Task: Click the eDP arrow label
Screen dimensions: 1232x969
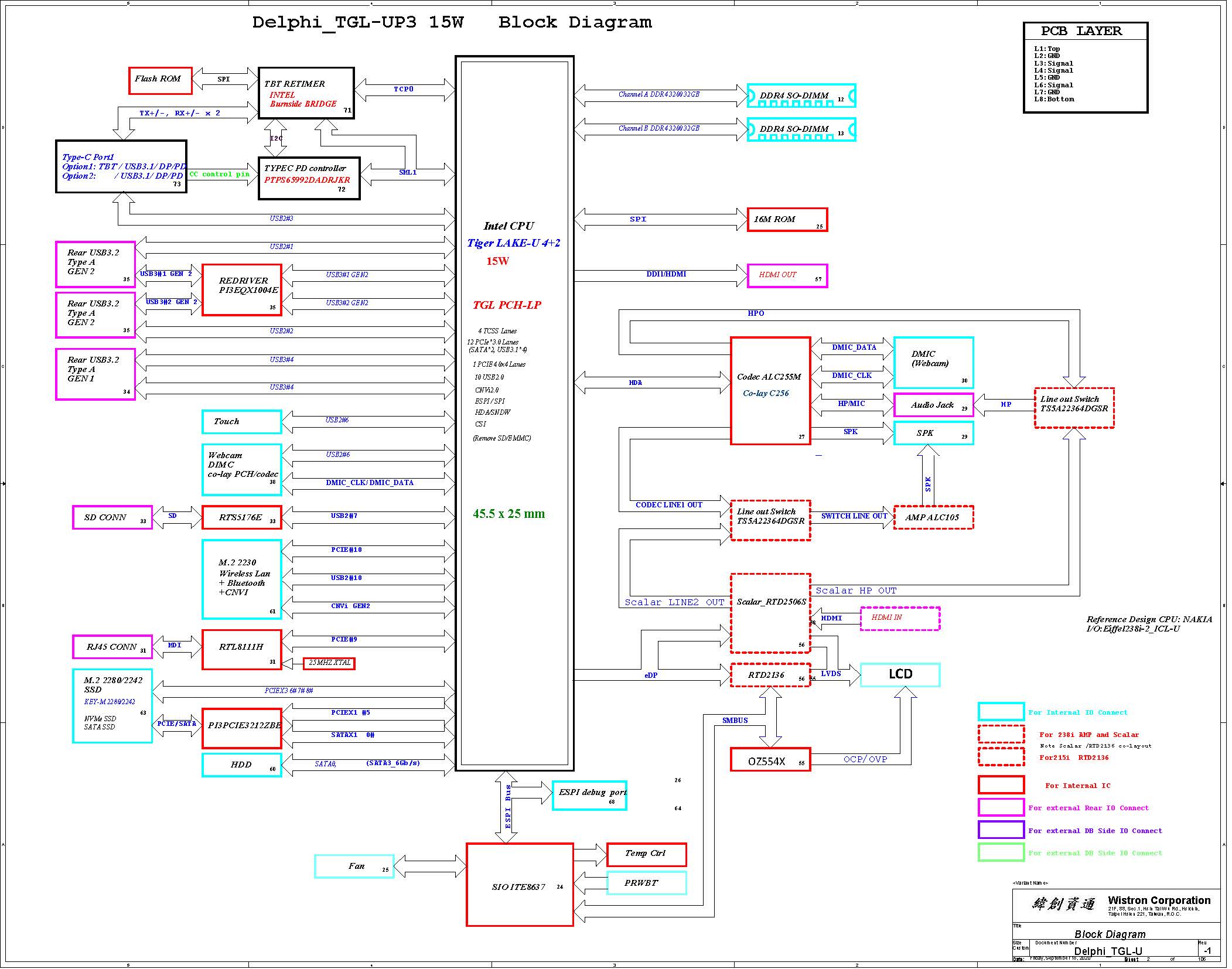Action: click(651, 675)
